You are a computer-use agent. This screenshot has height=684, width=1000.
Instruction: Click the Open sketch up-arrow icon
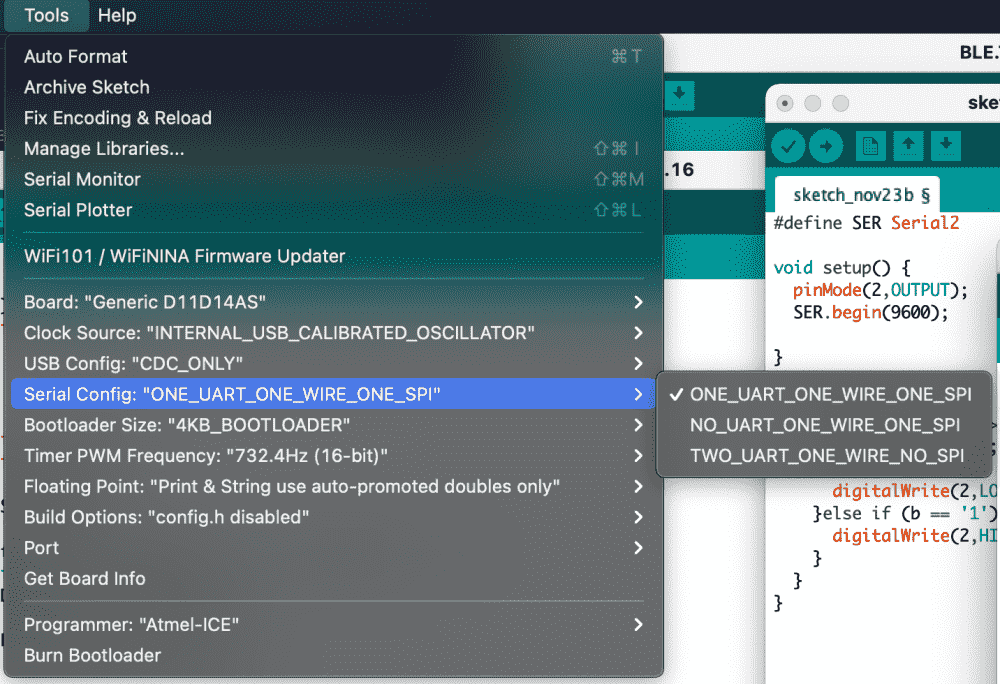[x=908, y=146]
